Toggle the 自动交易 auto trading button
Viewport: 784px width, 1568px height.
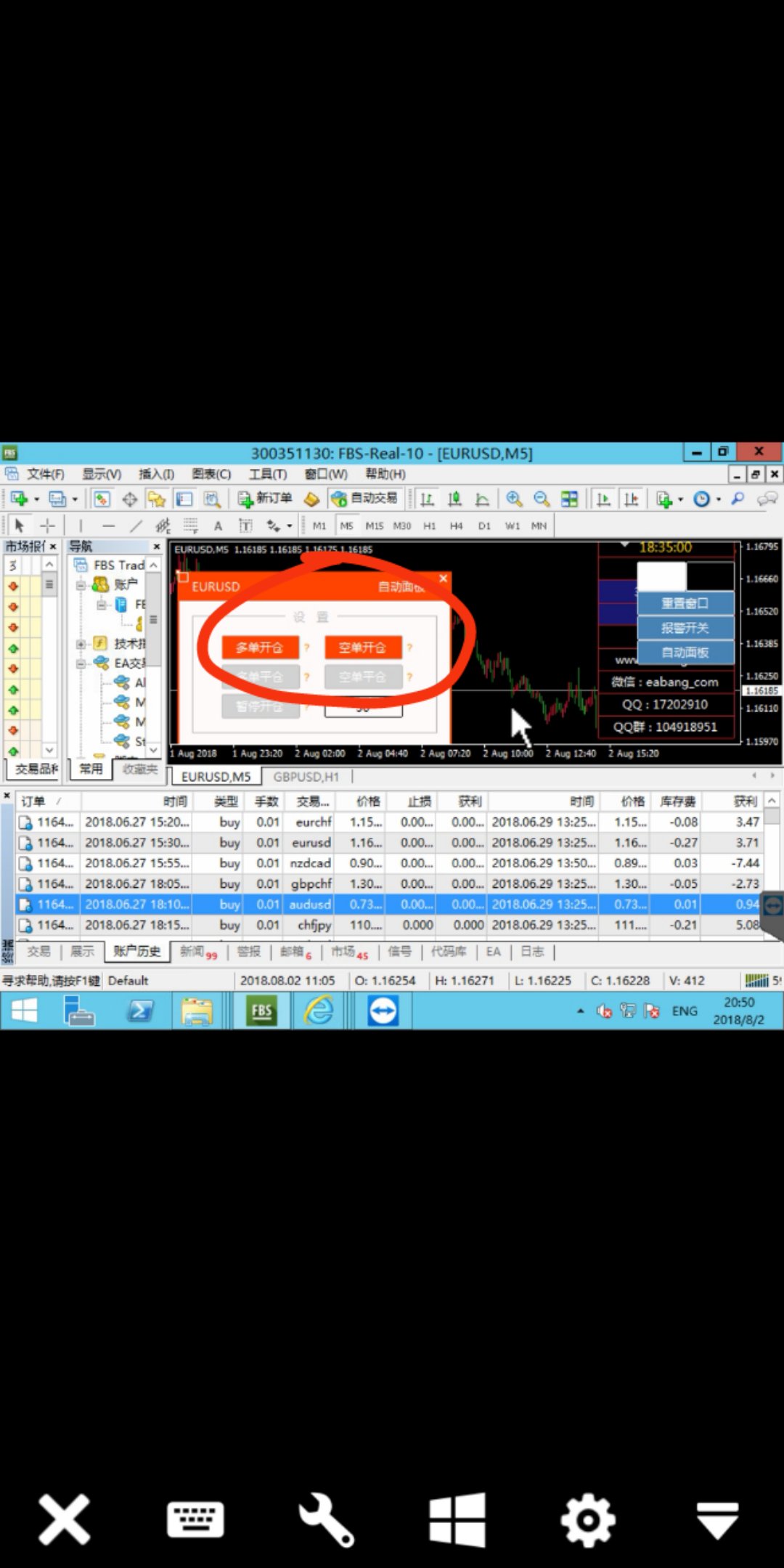click(364, 499)
